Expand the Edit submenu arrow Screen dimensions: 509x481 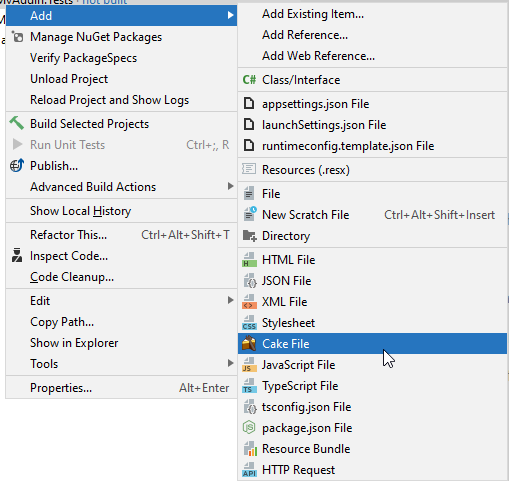pos(230,300)
